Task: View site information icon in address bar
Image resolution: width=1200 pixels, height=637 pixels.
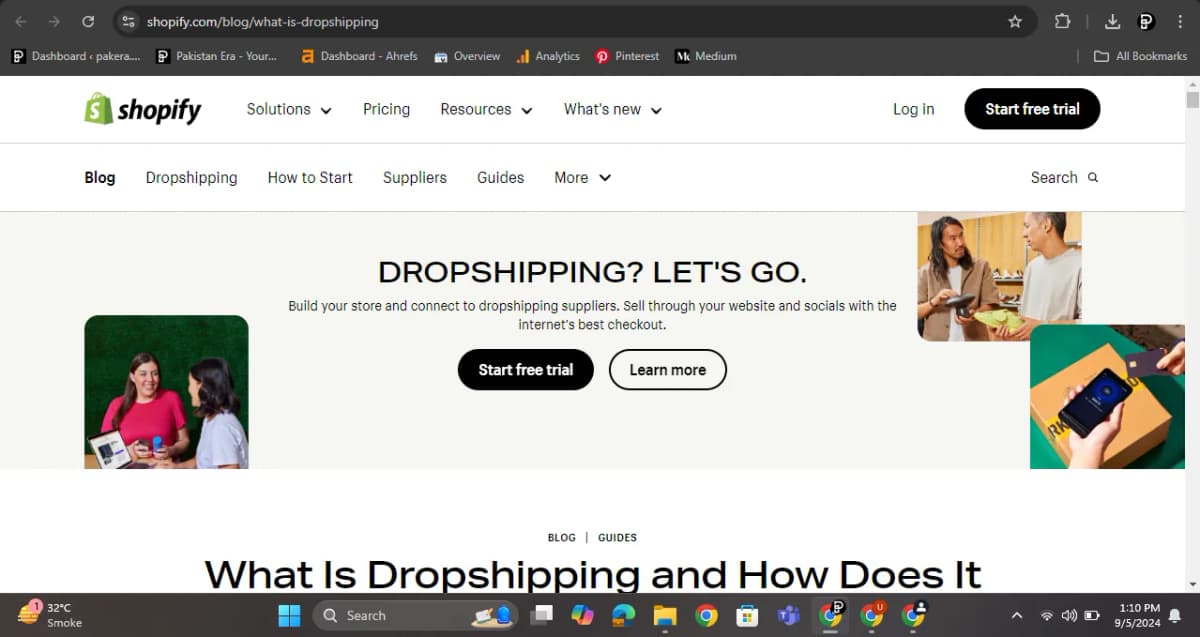Action: pyautogui.click(x=128, y=21)
